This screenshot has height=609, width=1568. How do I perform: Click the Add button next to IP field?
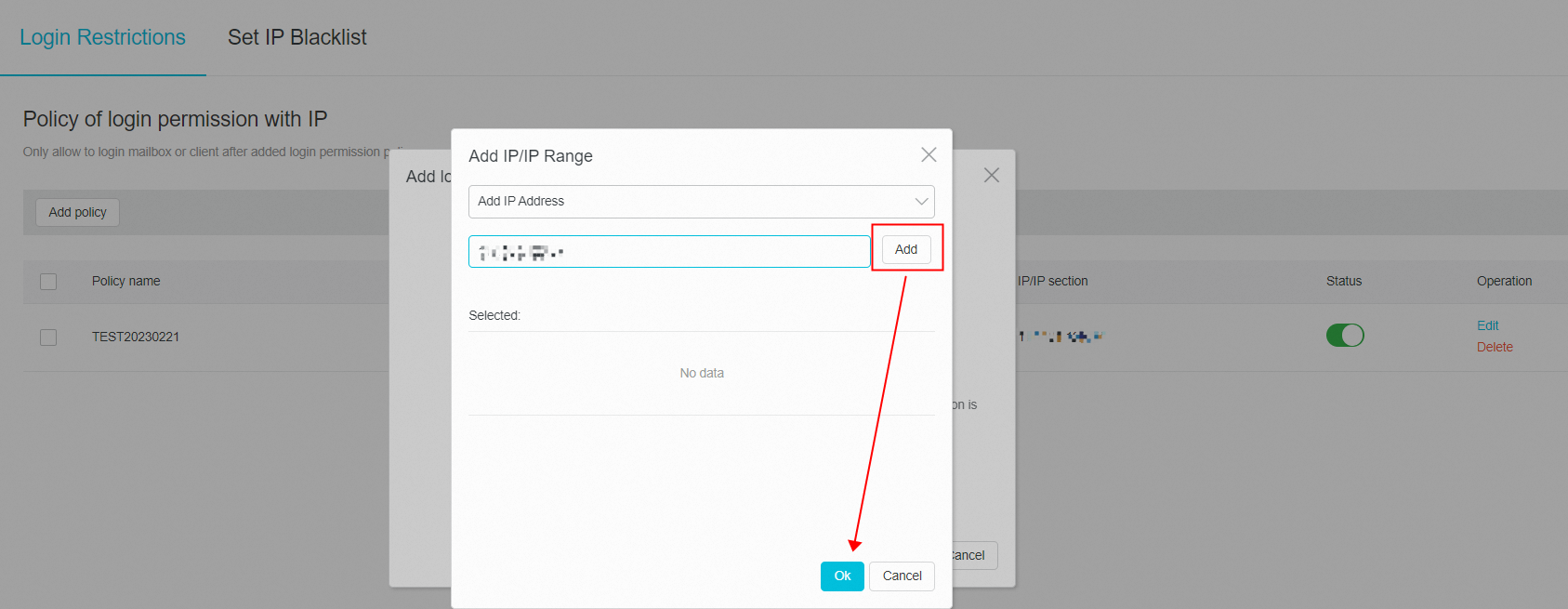tap(906, 249)
